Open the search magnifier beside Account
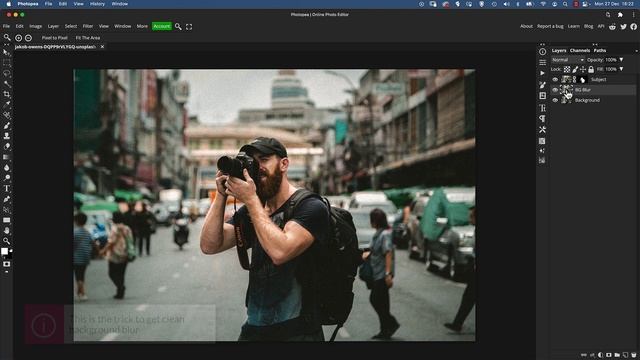640x360 pixels. coord(178,27)
